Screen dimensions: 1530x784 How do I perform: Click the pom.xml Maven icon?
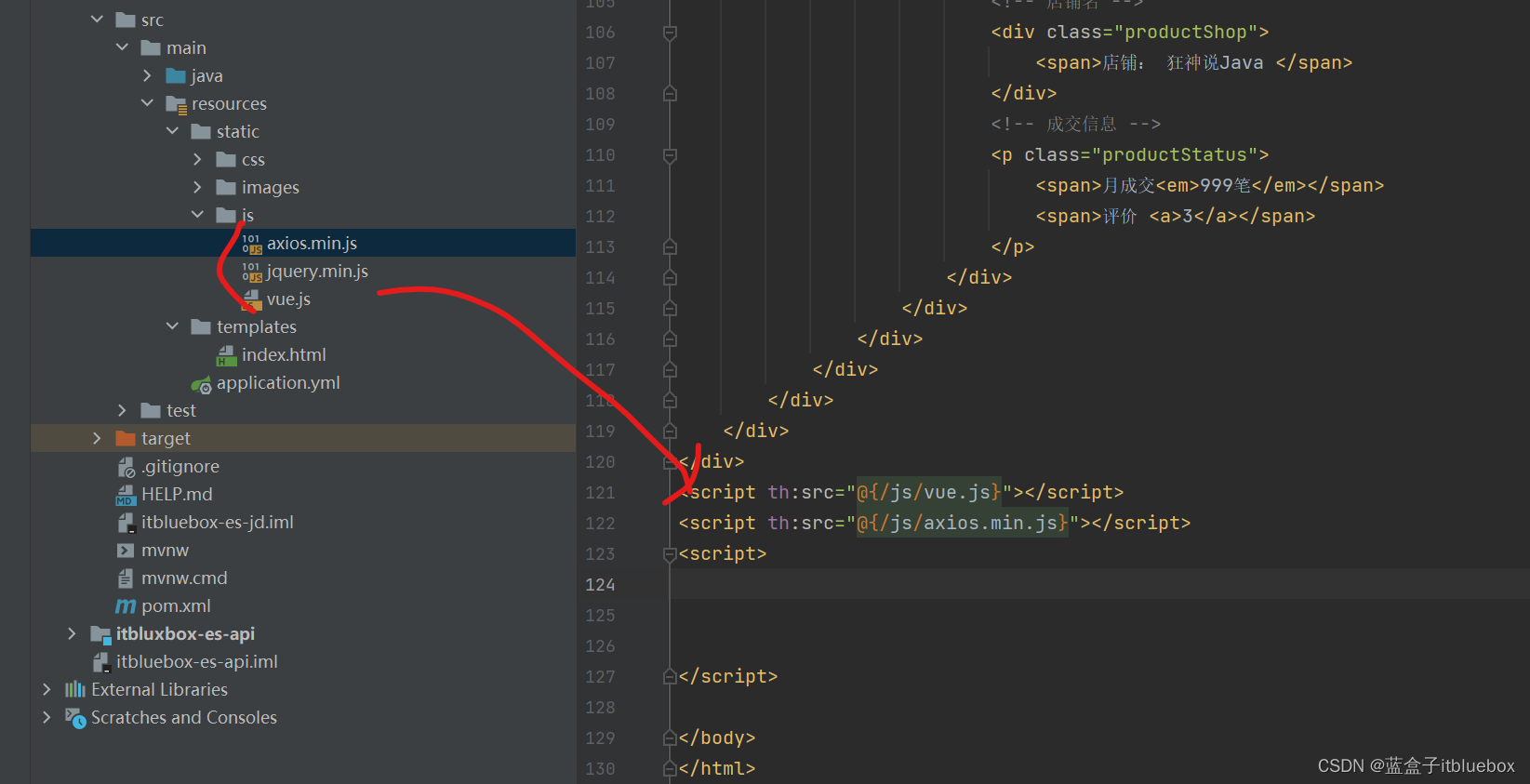point(126,606)
